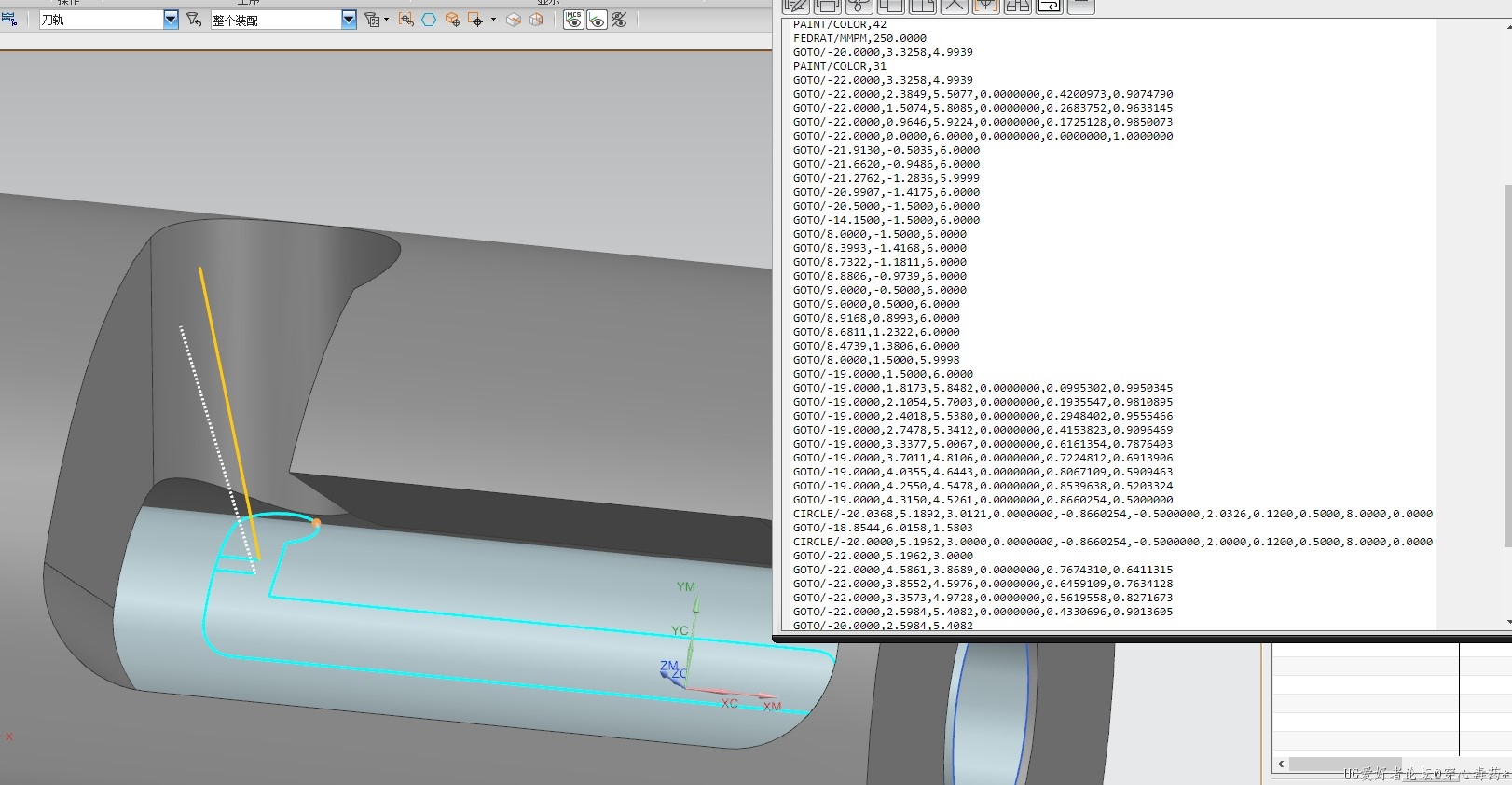
Task: Select the line starting 'CIRCLE/-20.0000,5.1962,3.0000'
Action: click(x=1113, y=542)
